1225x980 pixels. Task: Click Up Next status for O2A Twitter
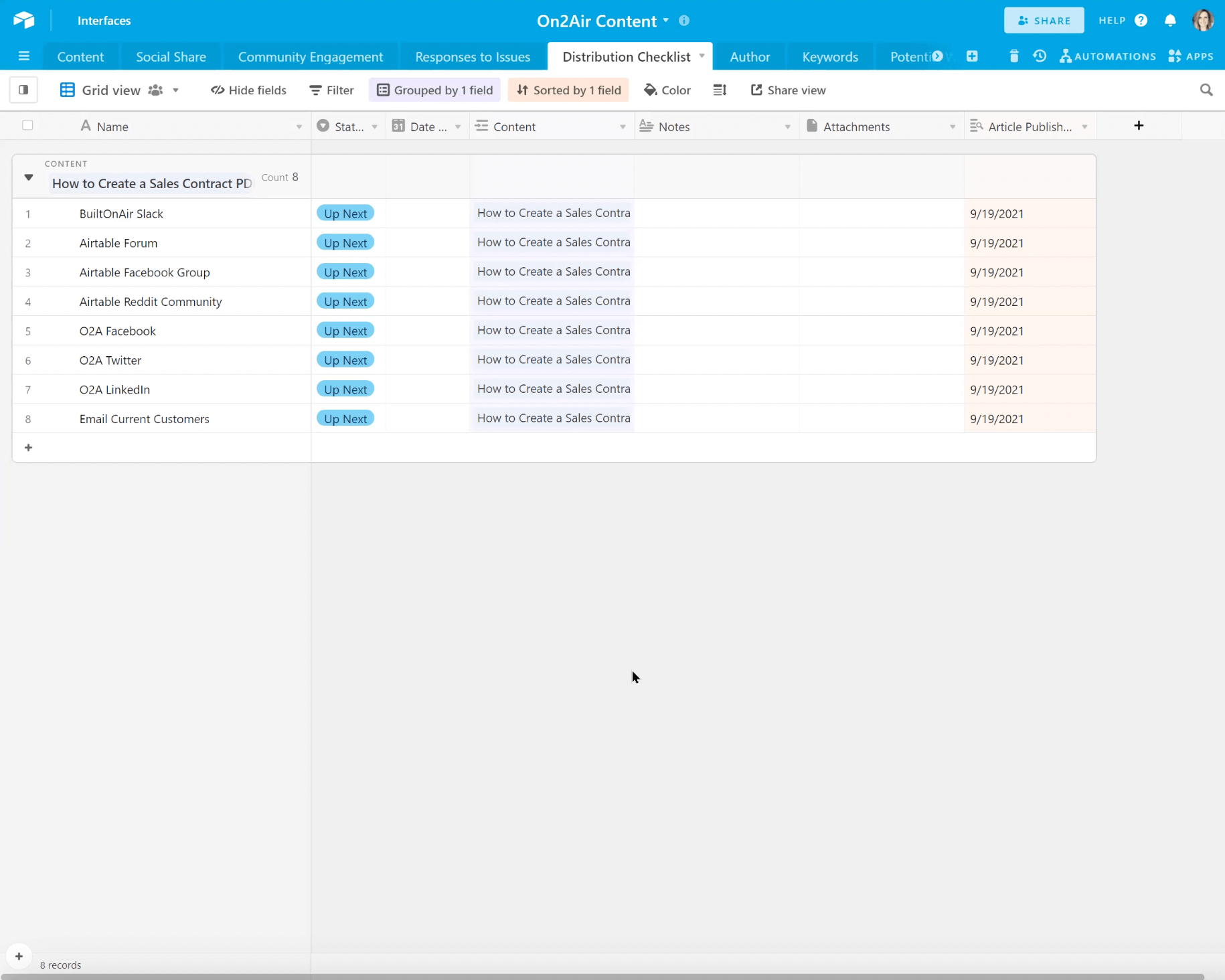tap(345, 360)
